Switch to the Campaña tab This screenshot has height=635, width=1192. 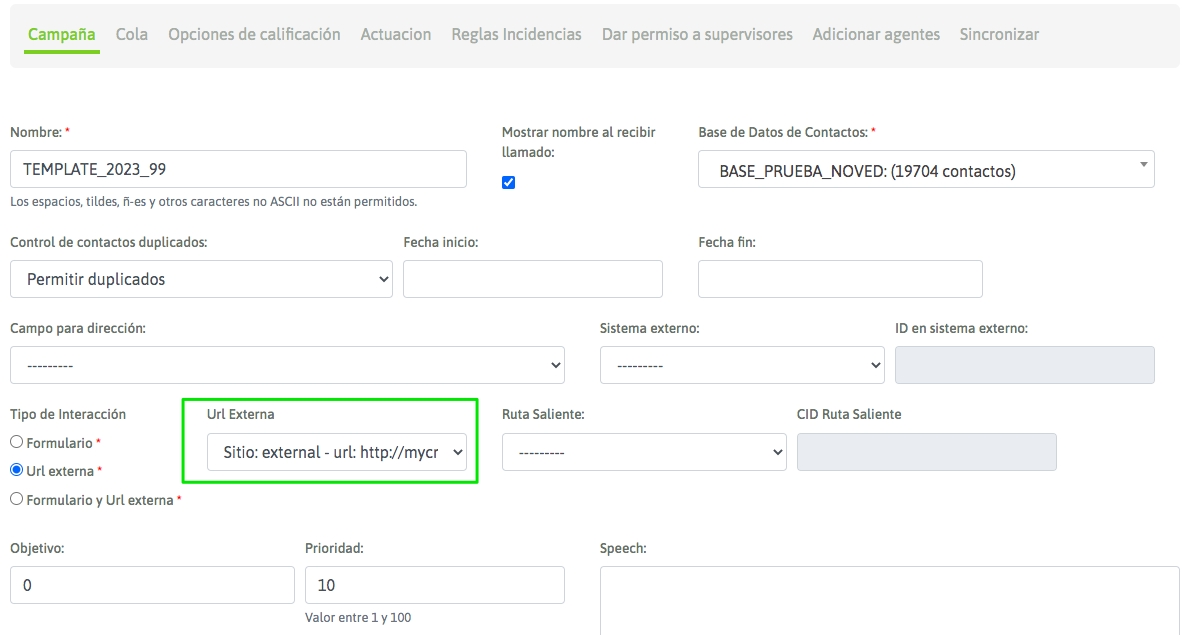[62, 35]
